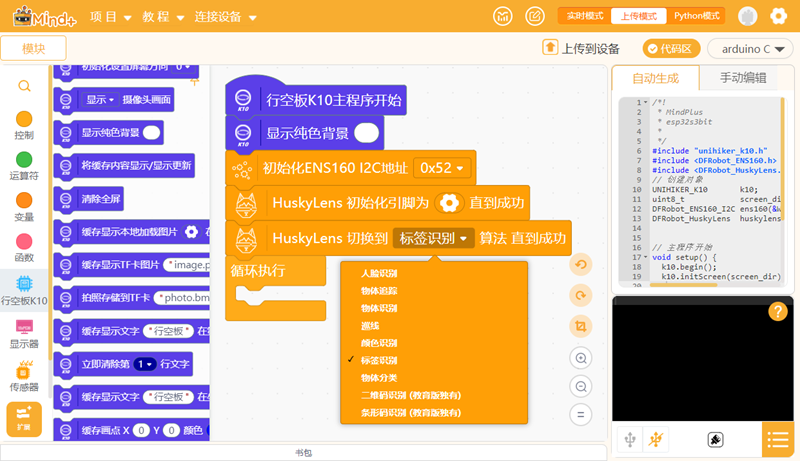Open the 显示 dropdown in camera block
Viewport: 800px width, 461px height.
(x=99, y=99)
